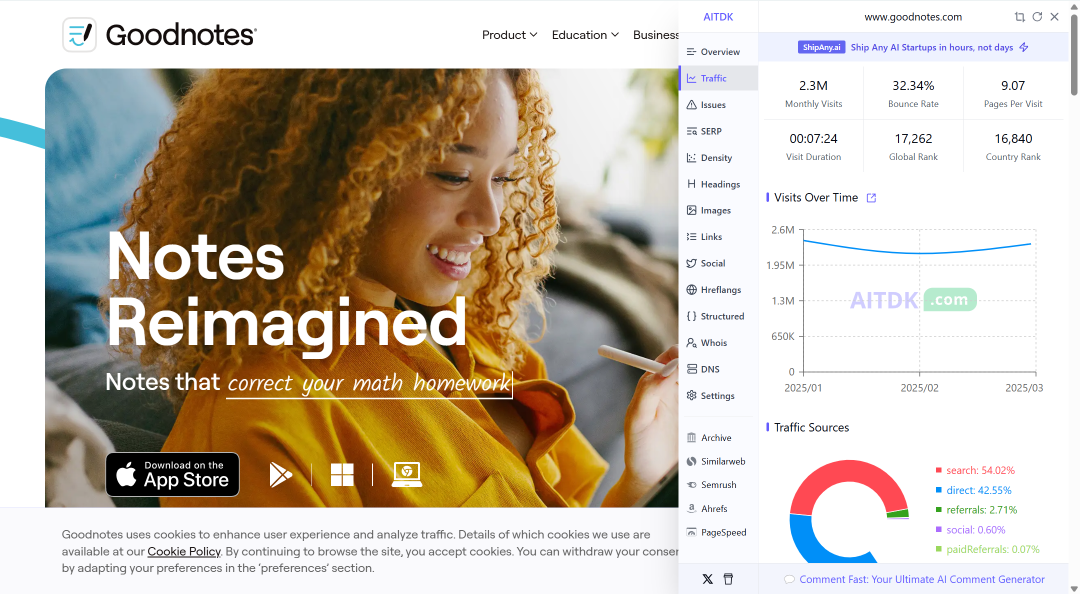Click the social 0.60% legend entry

[x=970, y=530]
